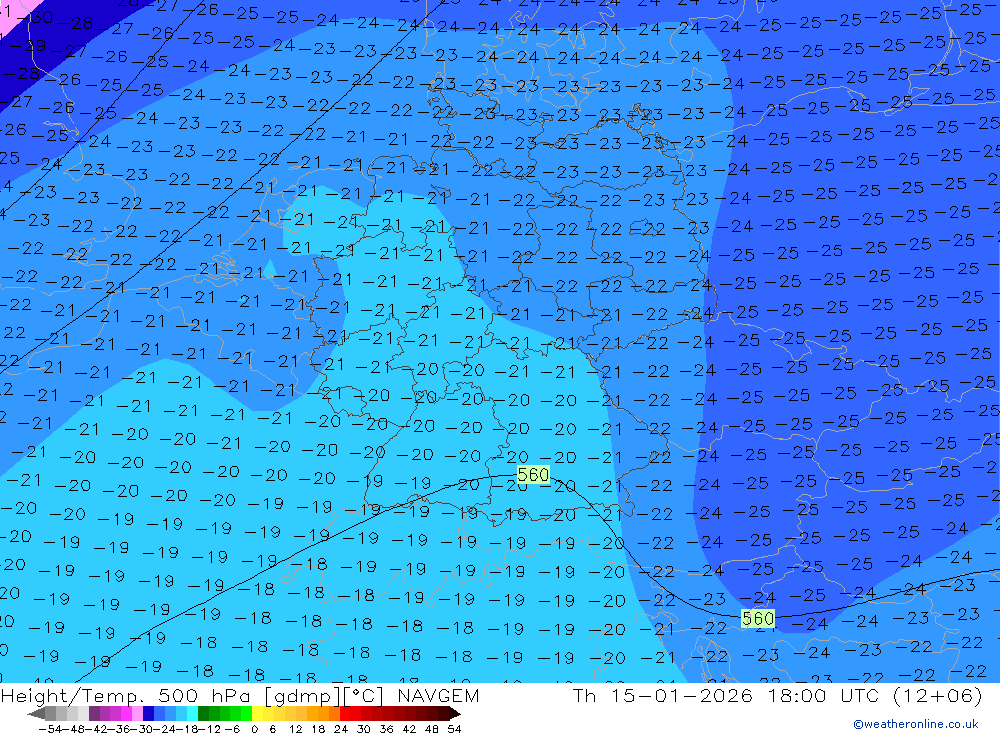The width and height of the screenshot is (1000, 733).
Task: Click the Th 15-01-2026 18:00 UTC date text
Action: (x=777, y=695)
